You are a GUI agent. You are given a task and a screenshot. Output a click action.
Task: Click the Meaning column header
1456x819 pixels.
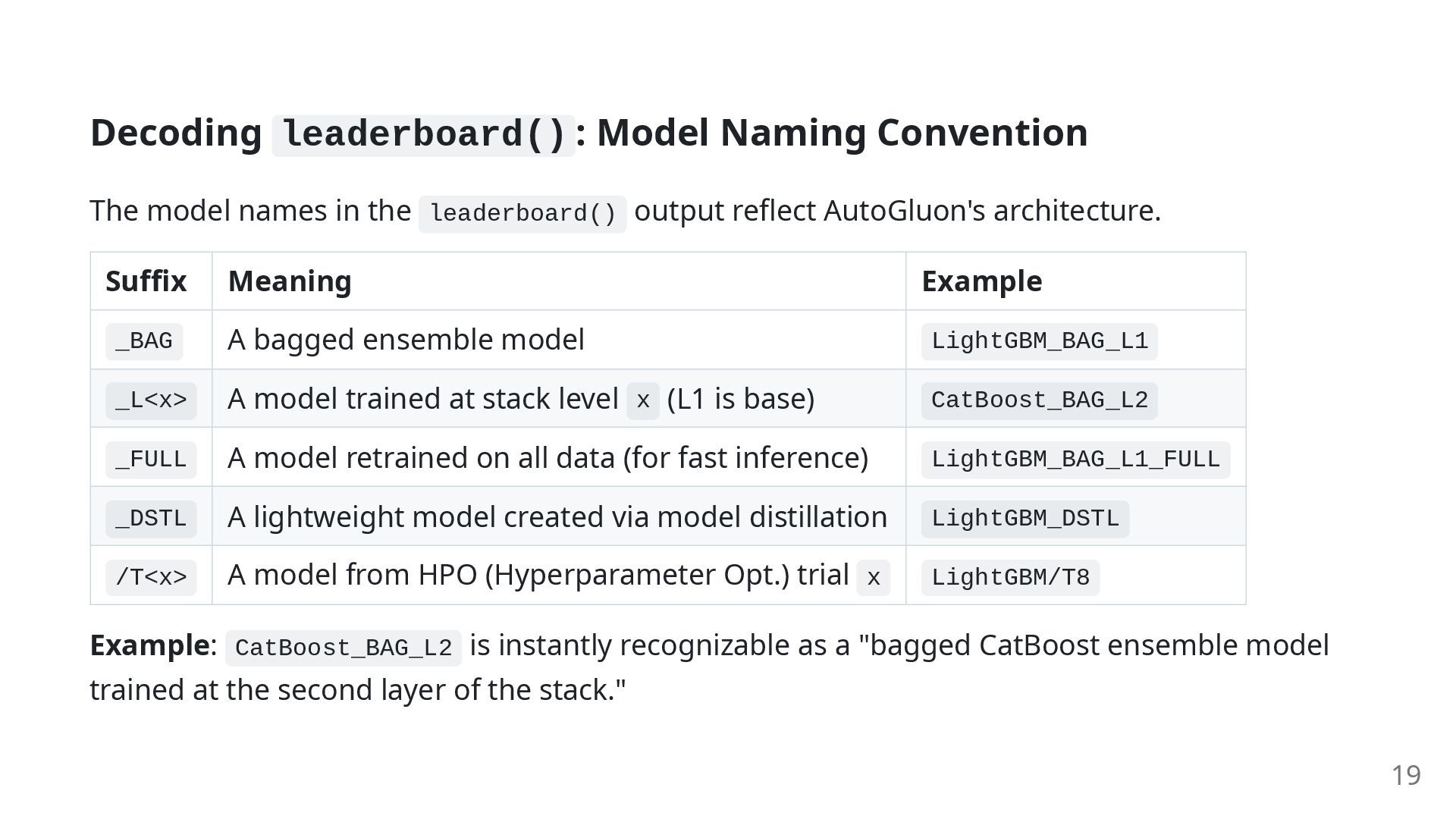tap(290, 281)
